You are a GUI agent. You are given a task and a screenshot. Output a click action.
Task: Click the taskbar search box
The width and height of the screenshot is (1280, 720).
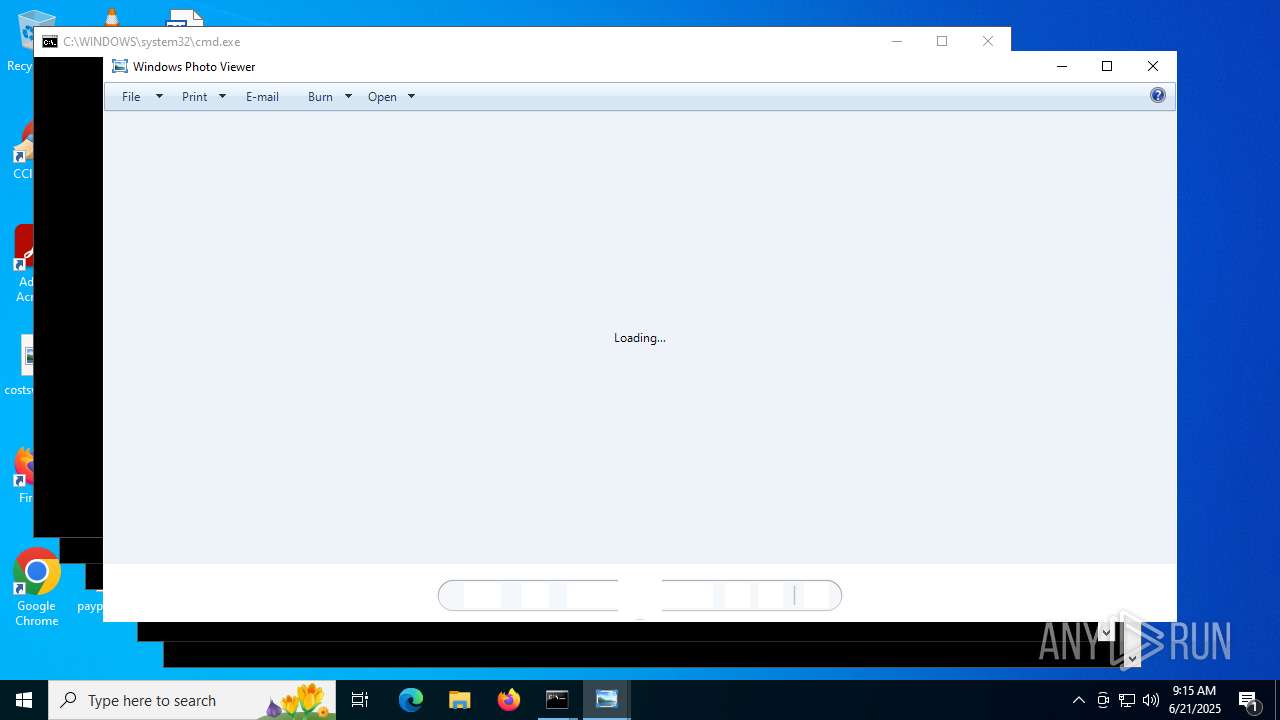[192, 700]
